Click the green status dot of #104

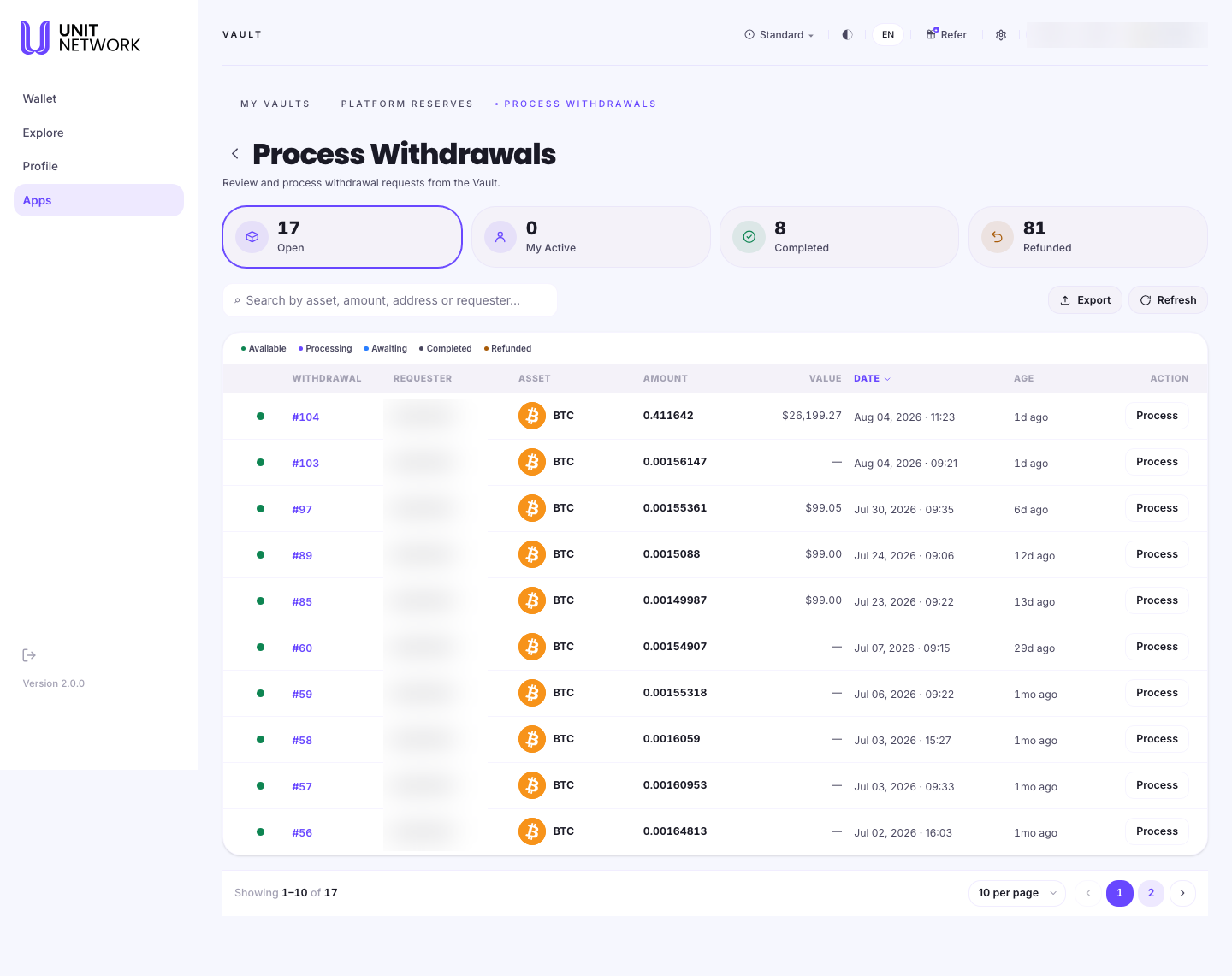(260, 417)
